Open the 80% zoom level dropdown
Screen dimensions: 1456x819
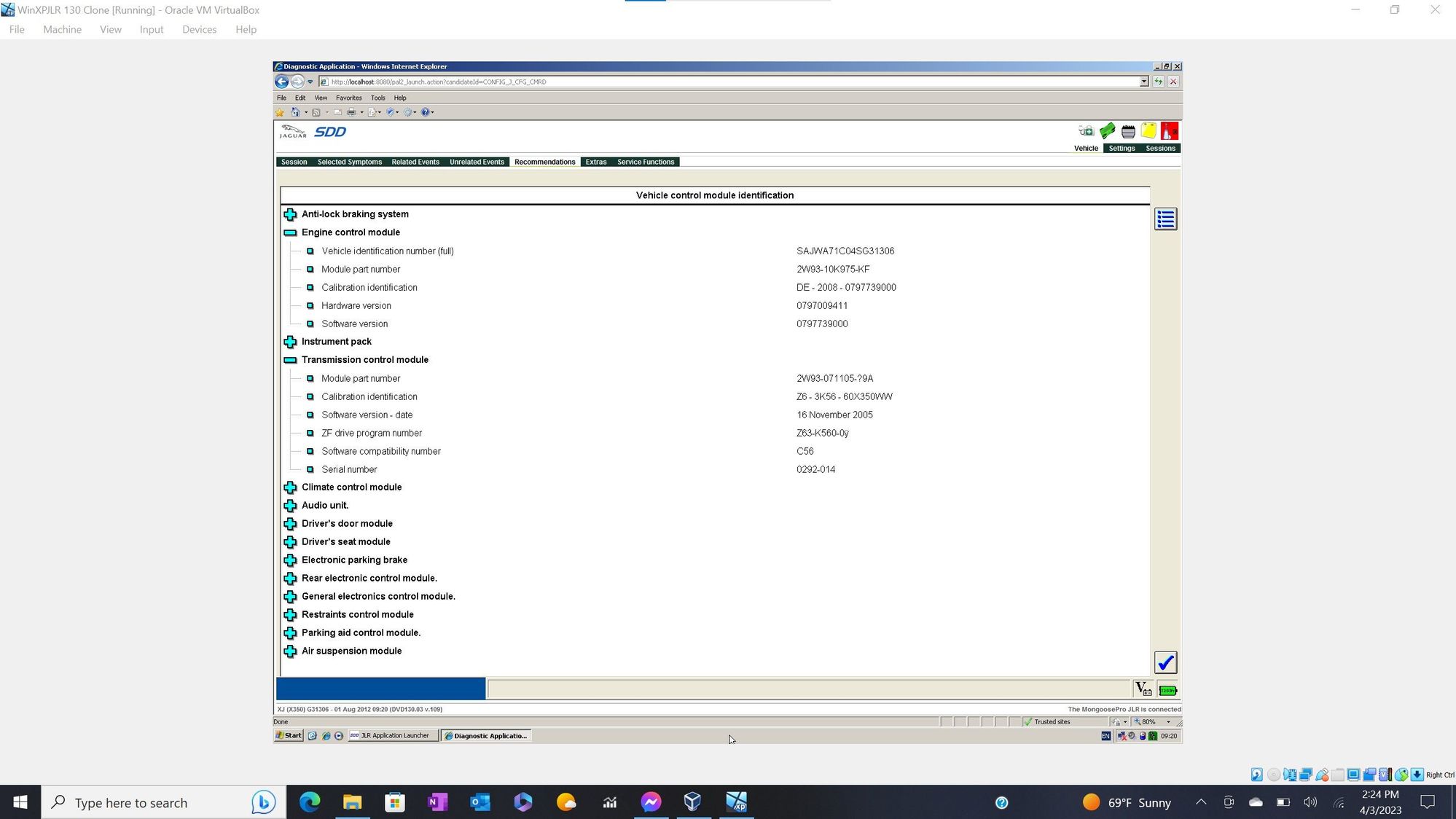pos(1168,722)
